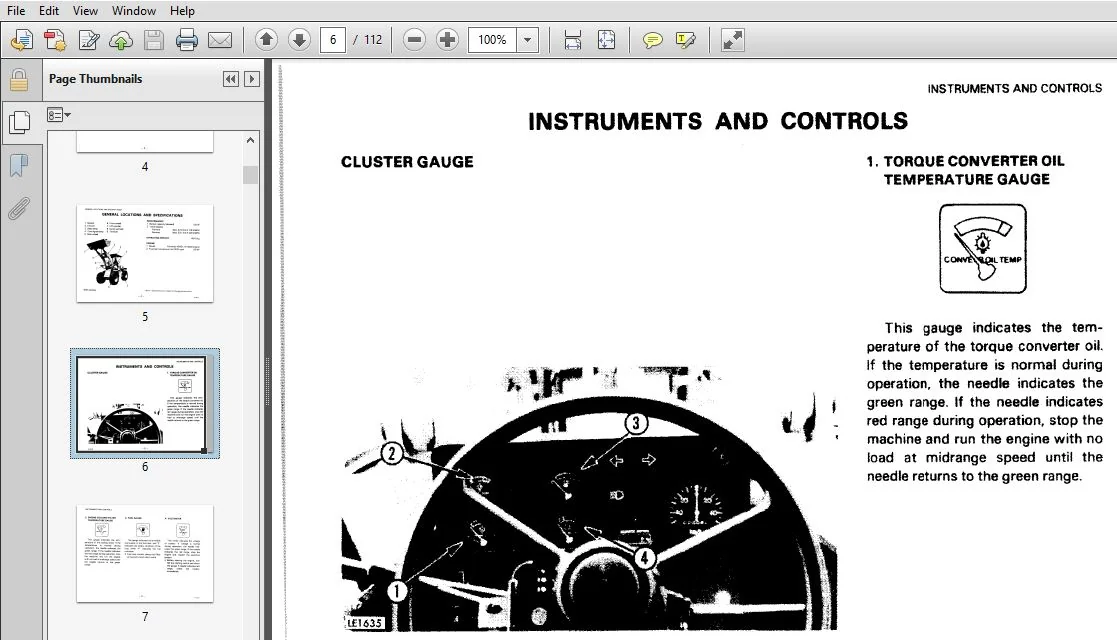The image size is (1117, 640).
Task: Open the Help menu
Action: (182, 11)
